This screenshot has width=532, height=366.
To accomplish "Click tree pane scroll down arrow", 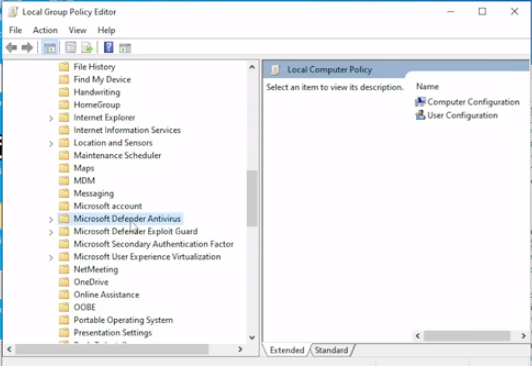I will coord(252,337).
